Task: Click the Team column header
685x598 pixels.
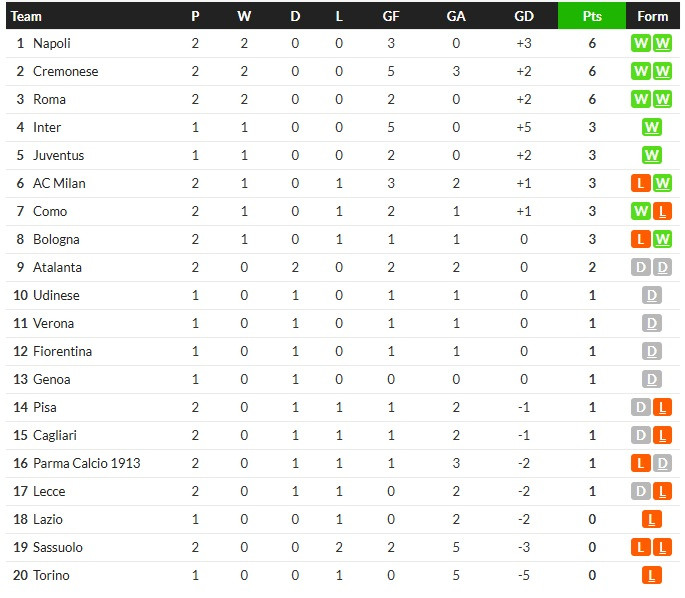Action: pos(26,16)
